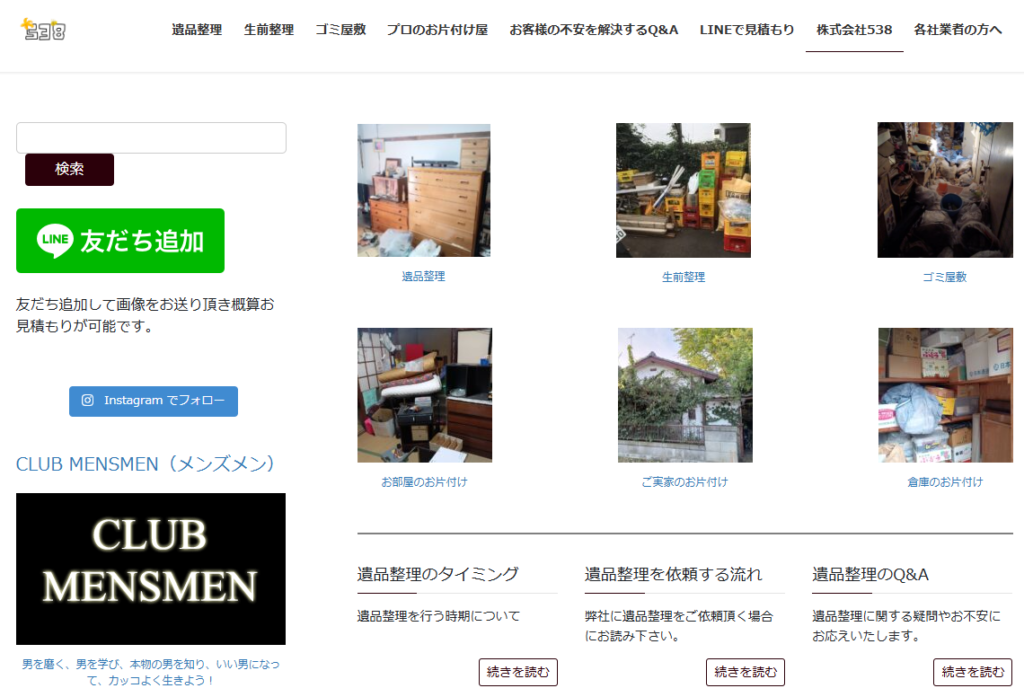This screenshot has width=1024, height=697.
Task: Select the ご実家のお片付け house image
Action: click(684, 395)
